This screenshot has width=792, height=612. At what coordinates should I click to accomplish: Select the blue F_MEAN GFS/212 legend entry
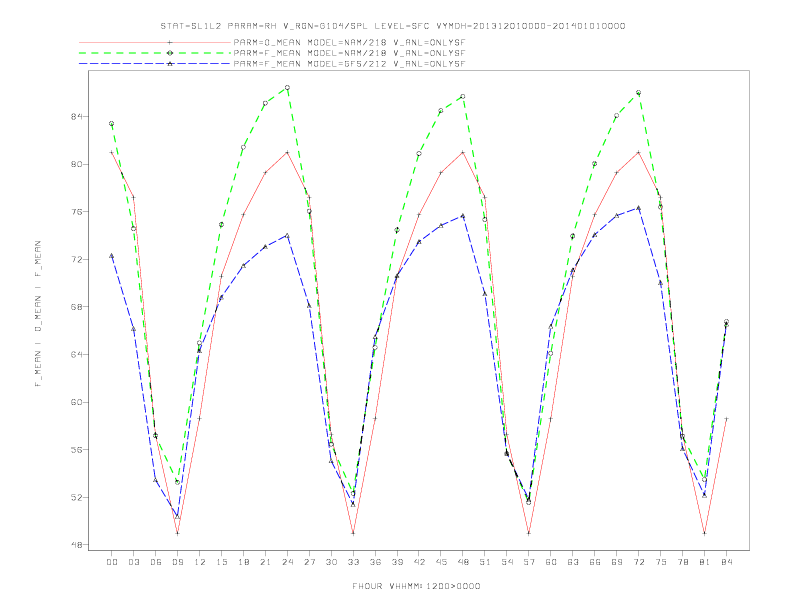point(272,64)
